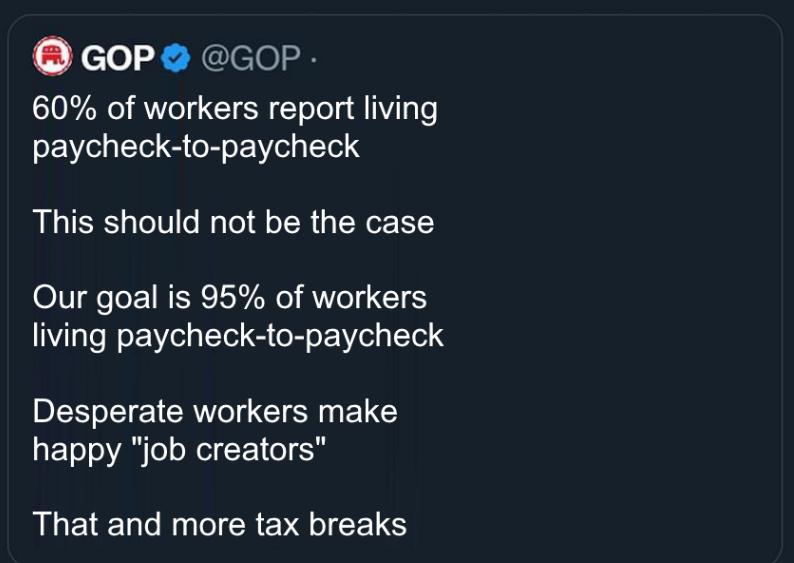Click the GOP elephant profile avatar
The height and width of the screenshot is (563, 794).
tap(53, 56)
